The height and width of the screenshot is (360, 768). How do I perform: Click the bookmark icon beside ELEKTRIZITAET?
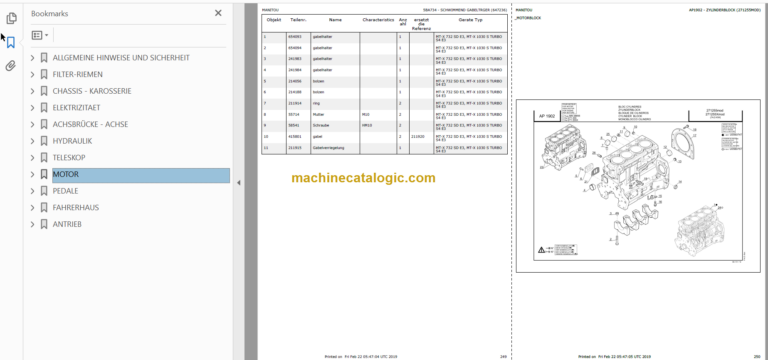coord(44,108)
